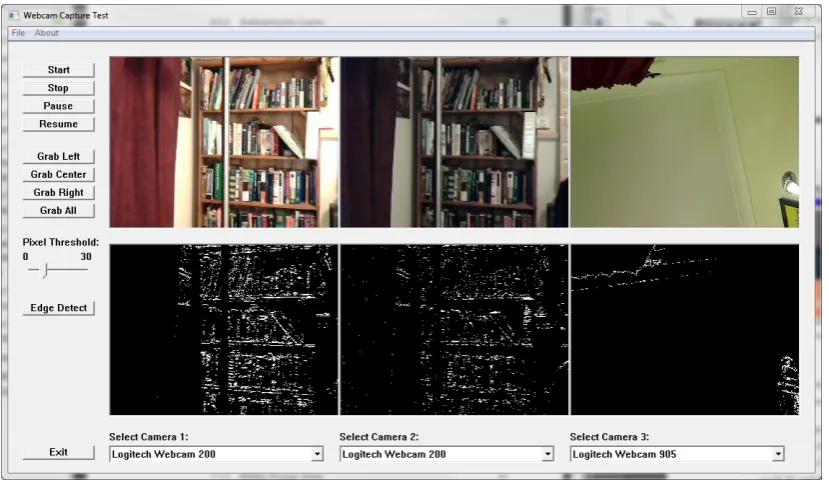Minimize the Webcam Capture Test window

click(752, 12)
